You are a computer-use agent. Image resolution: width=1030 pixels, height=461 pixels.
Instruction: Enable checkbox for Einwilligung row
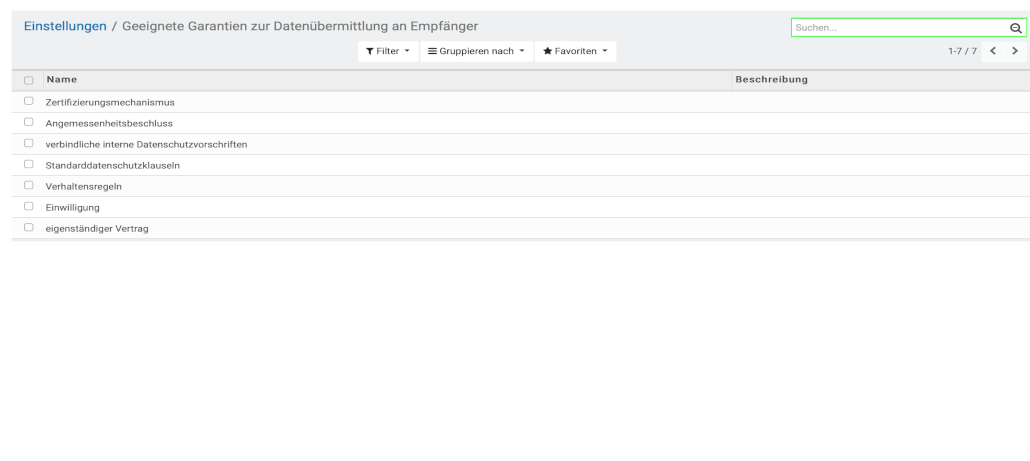point(29,207)
